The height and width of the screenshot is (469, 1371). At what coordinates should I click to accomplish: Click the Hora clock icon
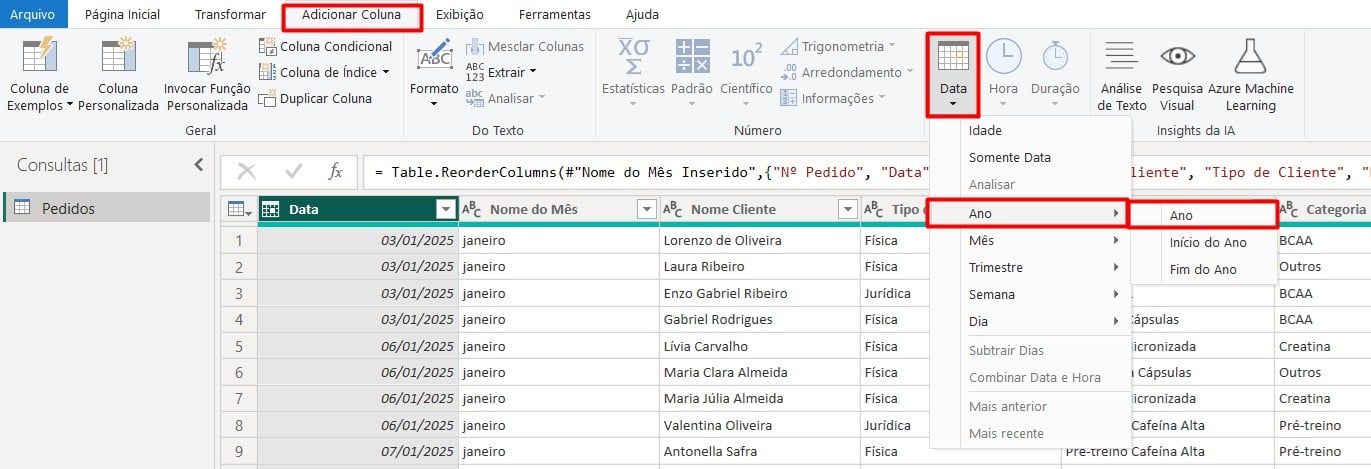point(1003,55)
